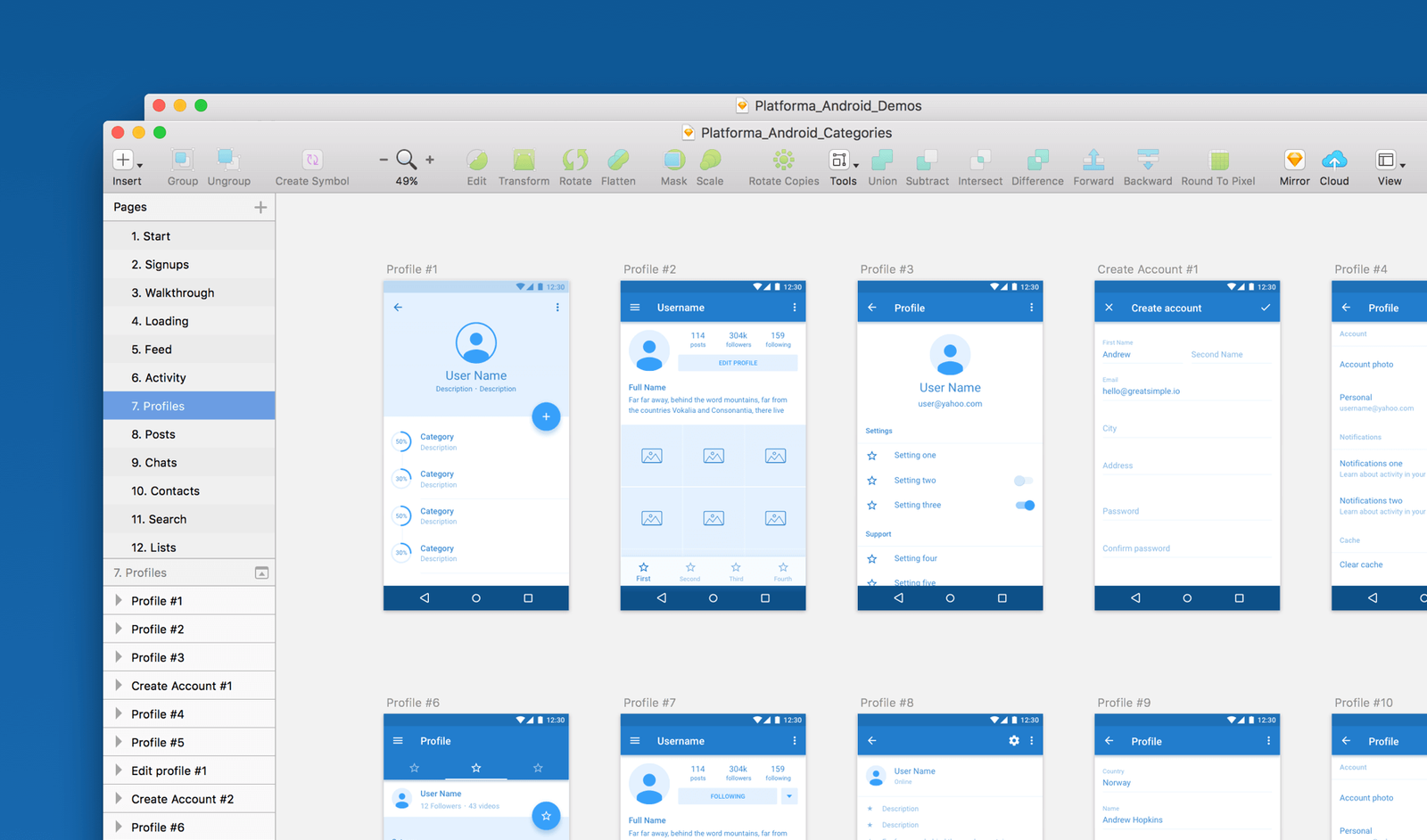Click the gear icon in Profile #8
Viewport: 1427px width, 840px height.
click(1014, 741)
